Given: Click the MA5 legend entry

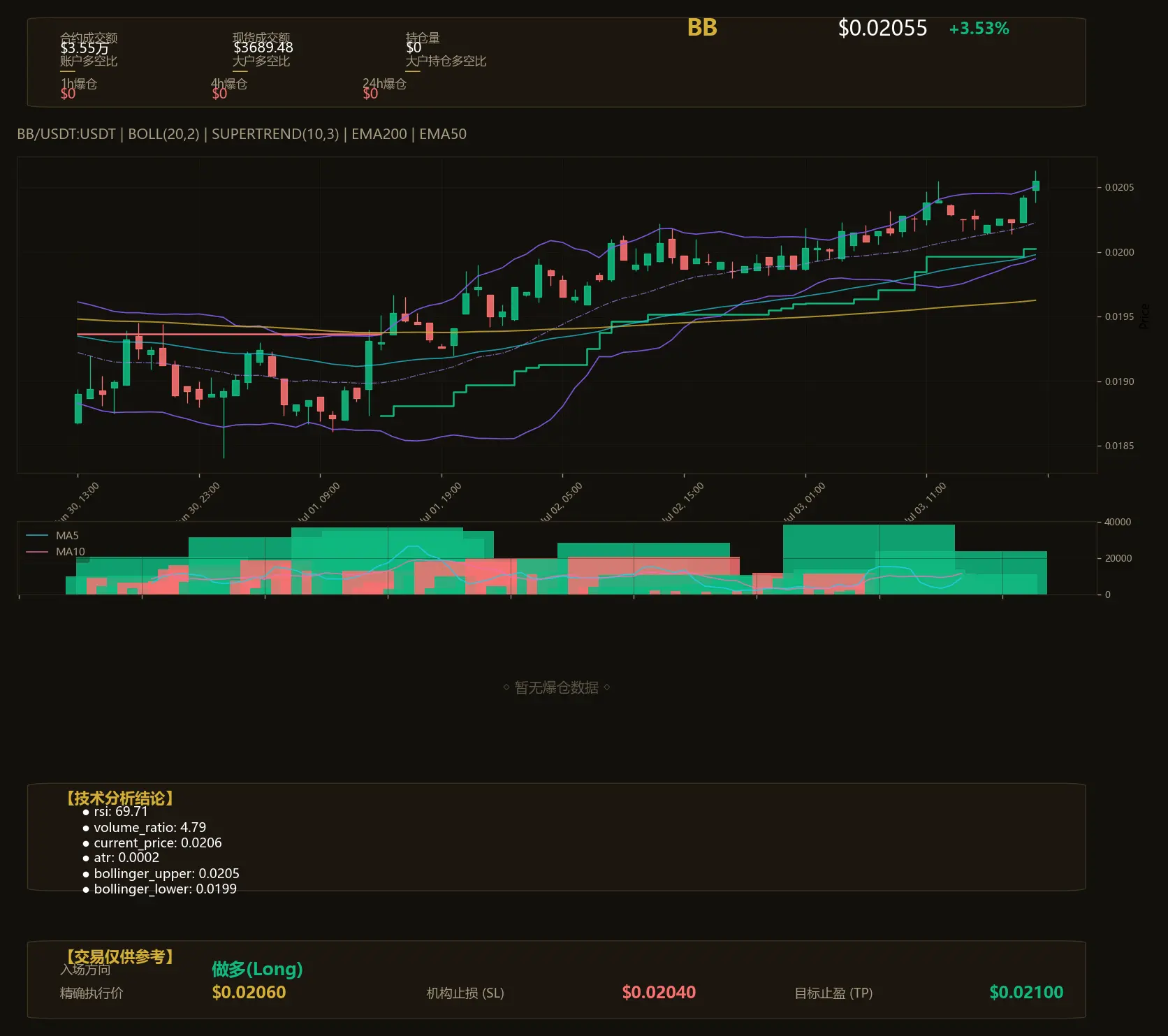Looking at the screenshot, I should pos(52,536).
